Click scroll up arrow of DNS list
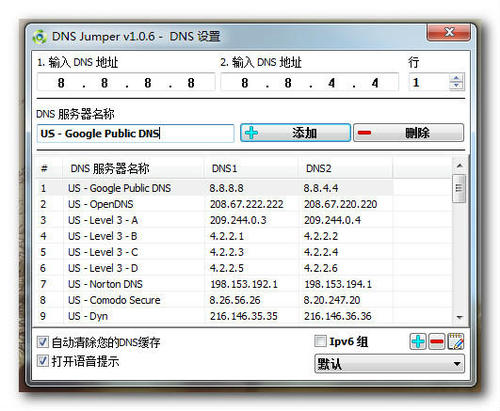500x411 pixels. tap(460, 165)
